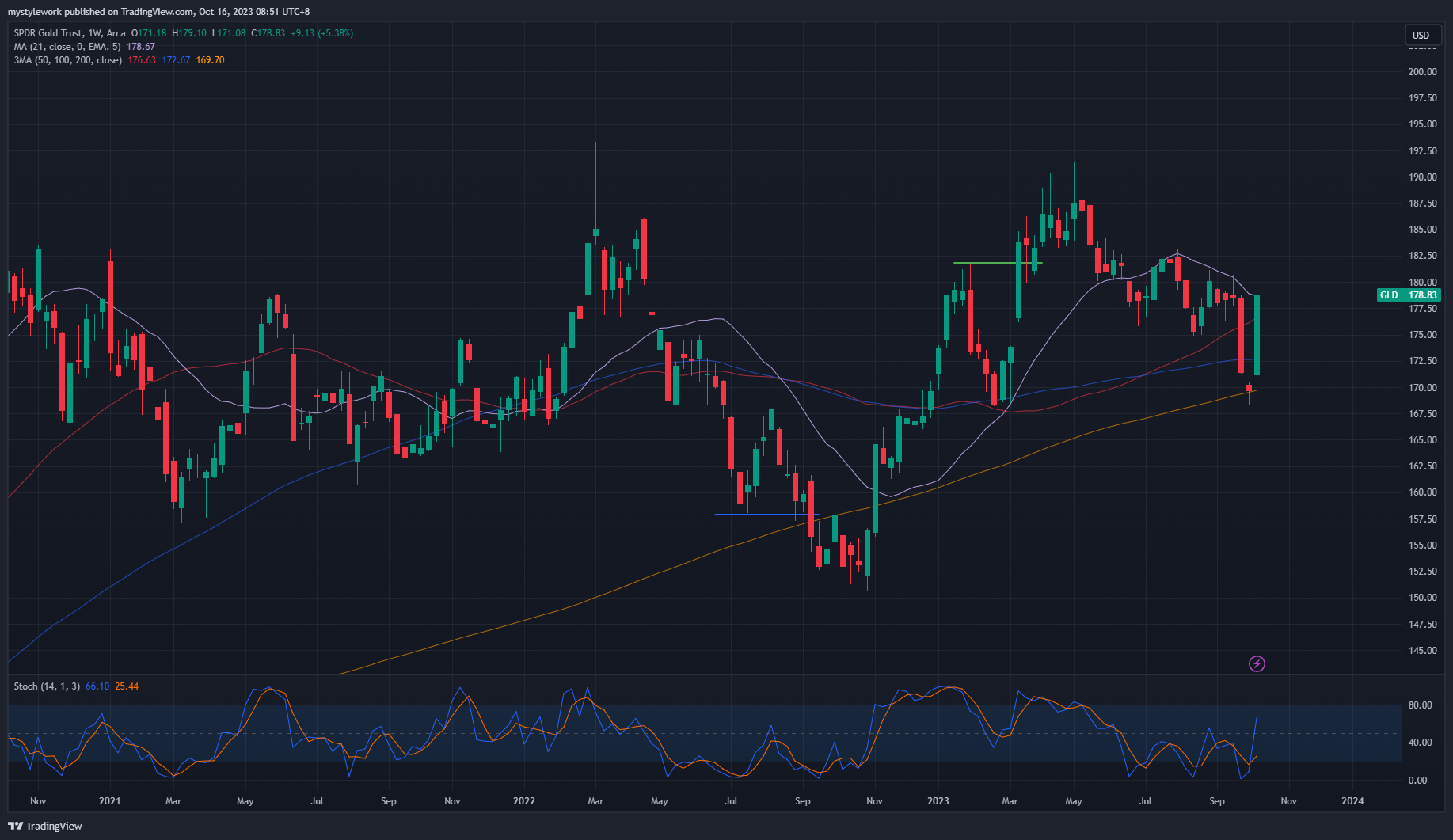Click the 2023 time axis label
1453x840 pixels.
point(938,801)
